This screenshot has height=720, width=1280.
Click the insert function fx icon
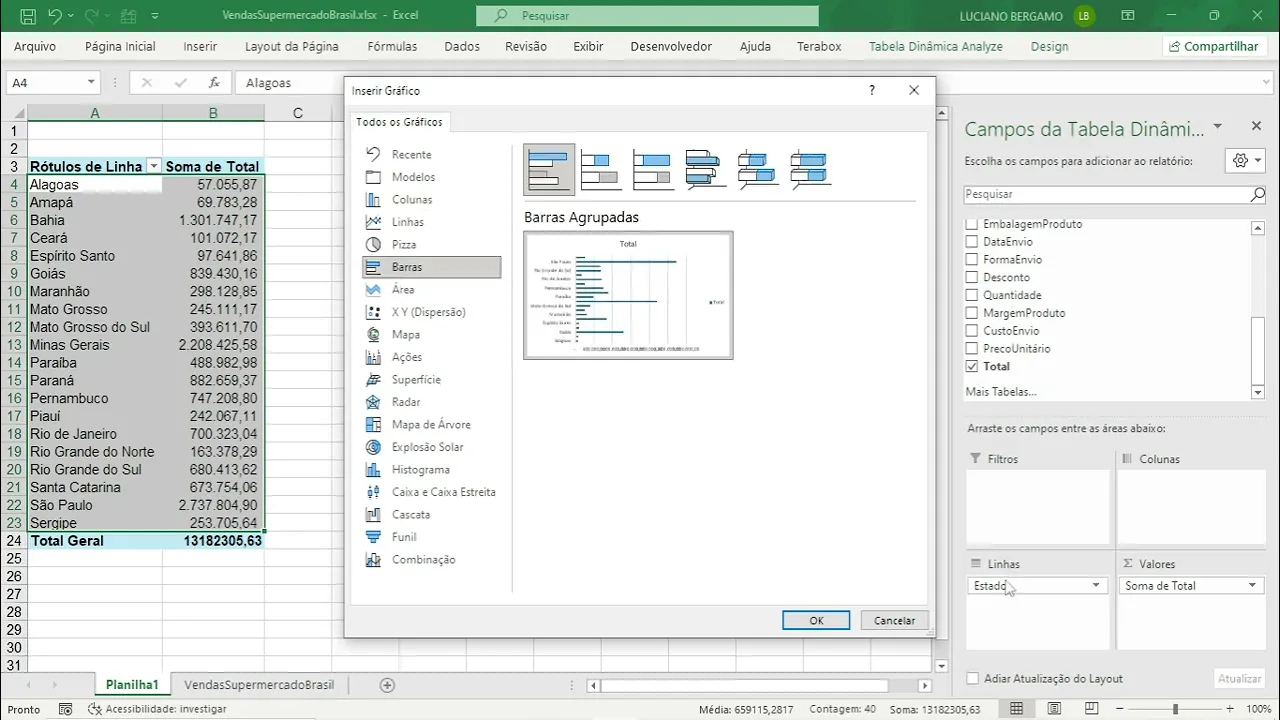(214, 83)
